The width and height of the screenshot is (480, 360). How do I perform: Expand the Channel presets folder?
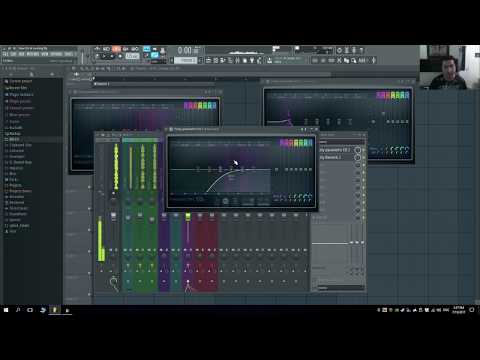tap(19, 108)
